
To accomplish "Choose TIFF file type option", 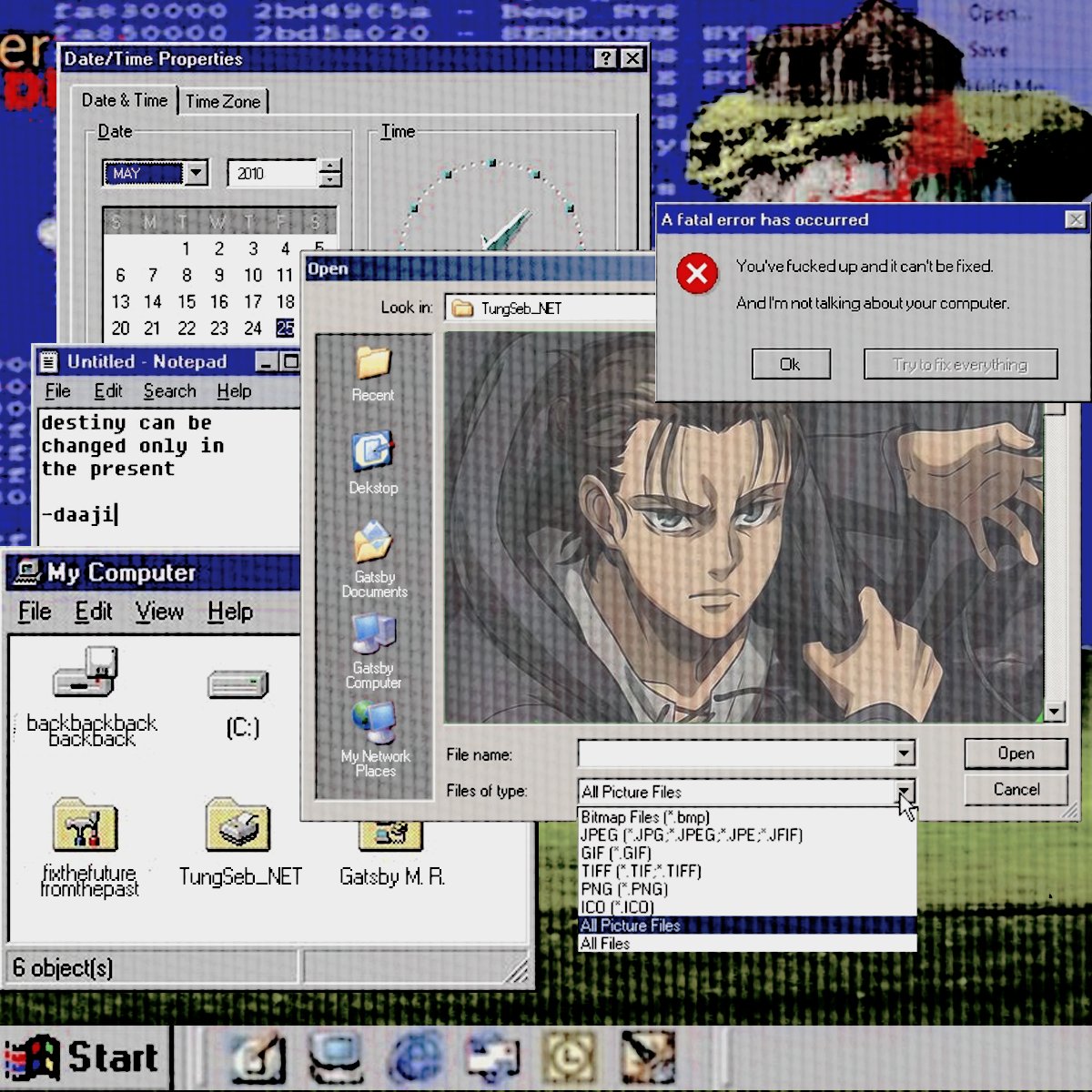I will 747,871.
